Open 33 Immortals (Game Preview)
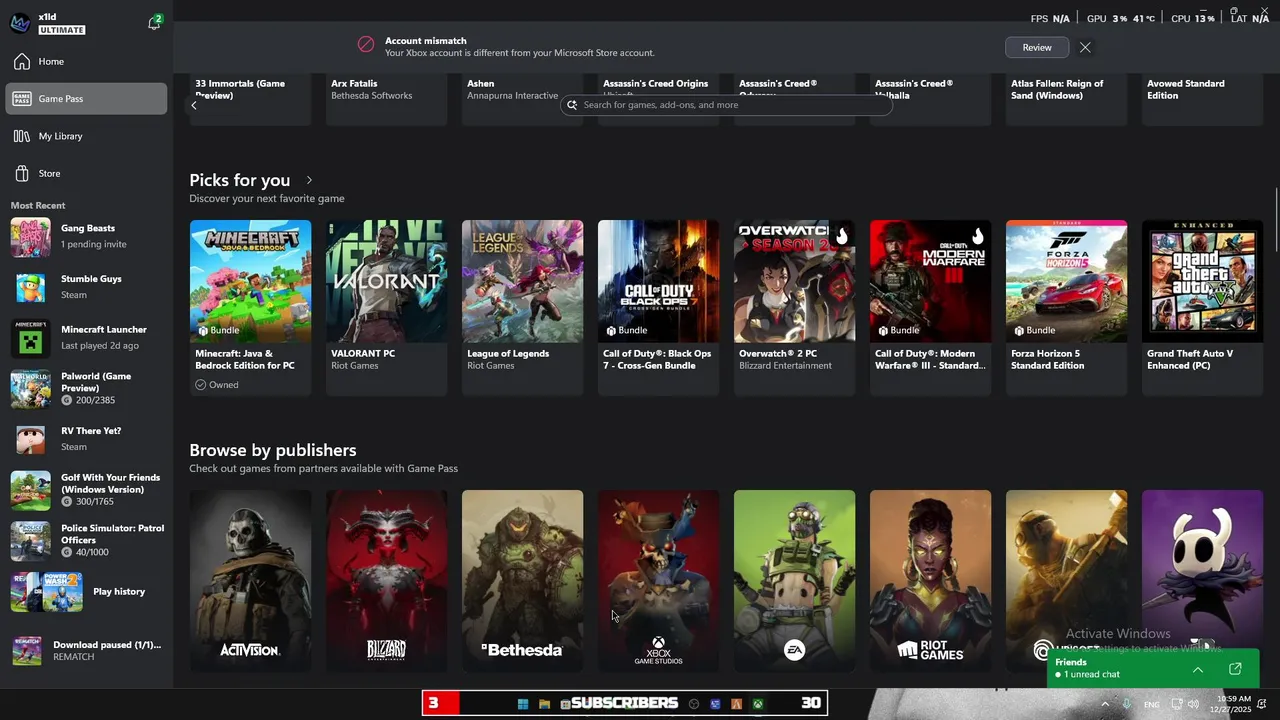Viewport: 1280px width, 720px height. tap(250, 100)
